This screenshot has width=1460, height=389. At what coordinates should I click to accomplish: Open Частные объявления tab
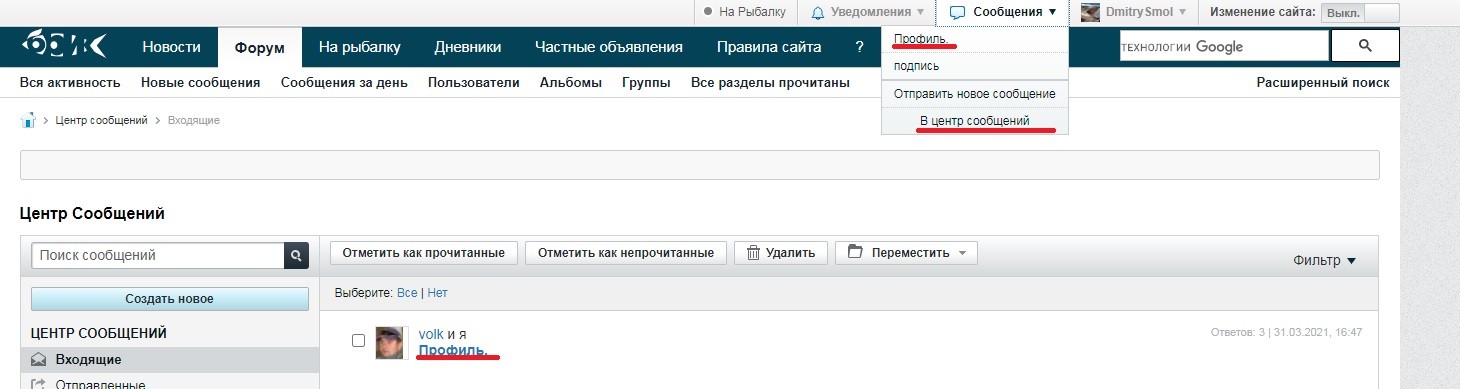(608, 47)
